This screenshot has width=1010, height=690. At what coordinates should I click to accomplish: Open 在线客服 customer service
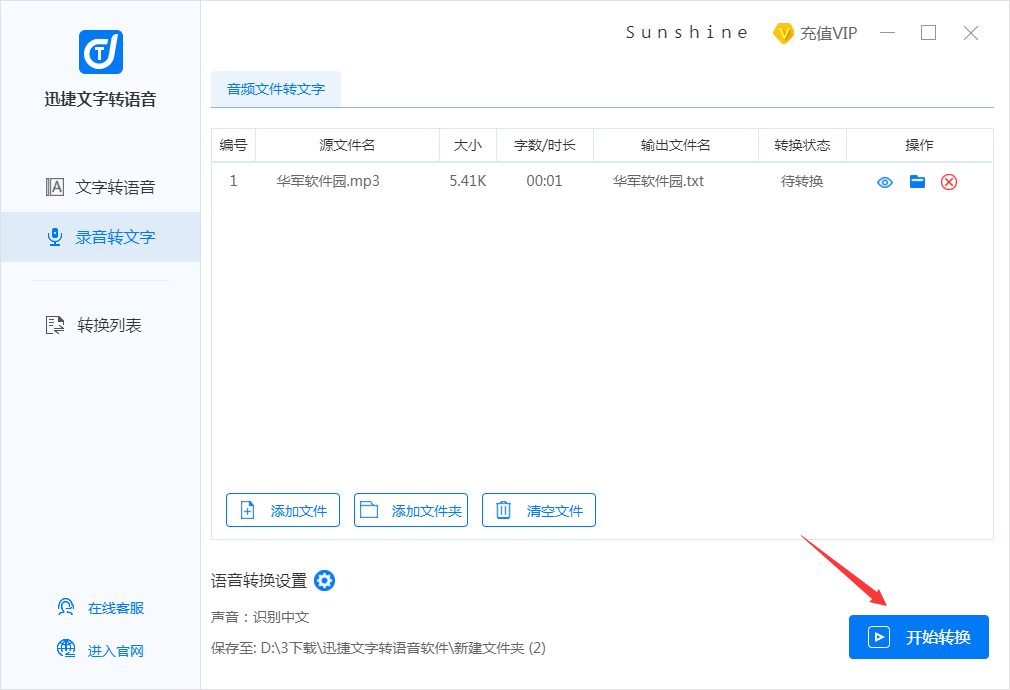coord(99,607)
